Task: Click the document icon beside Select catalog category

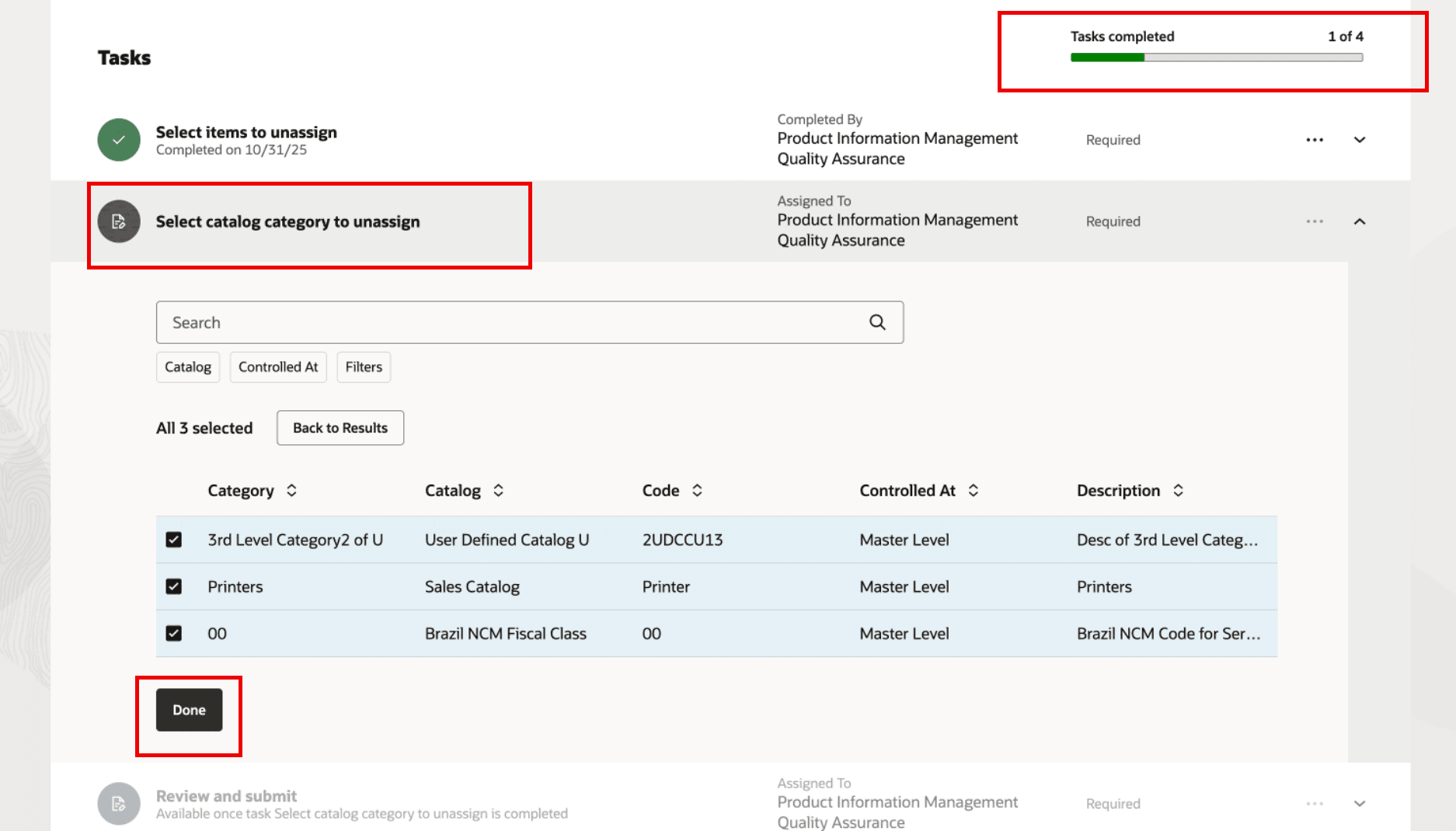Action: [x=117, y=221]
